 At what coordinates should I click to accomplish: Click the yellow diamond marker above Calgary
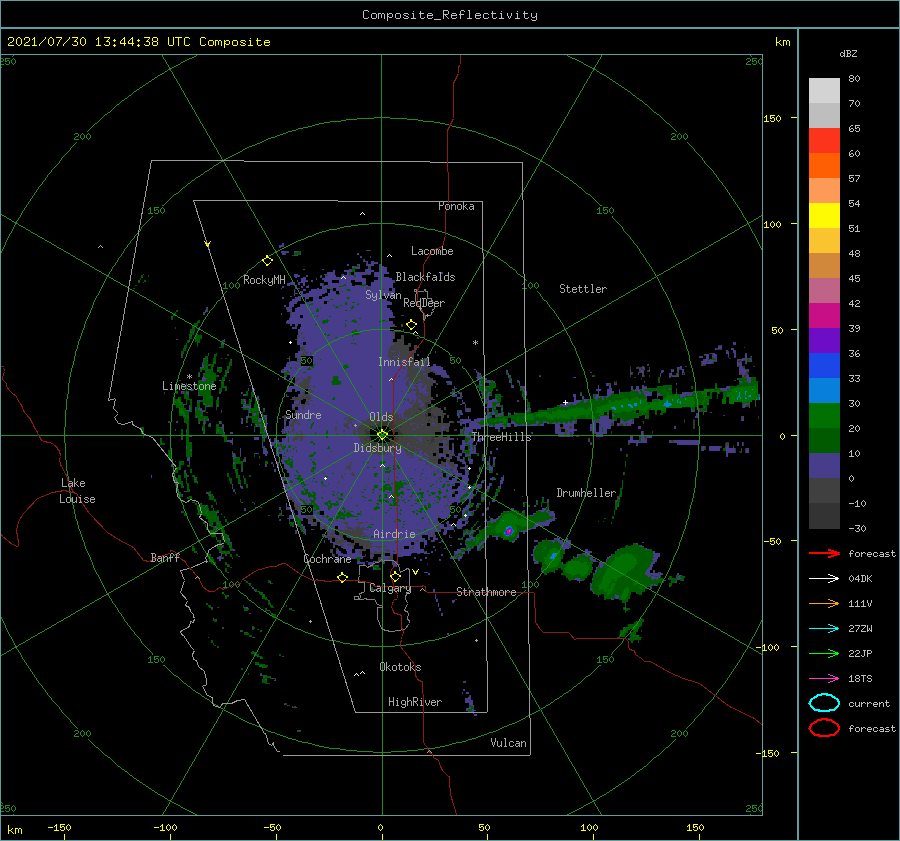(x=395, y=576)
